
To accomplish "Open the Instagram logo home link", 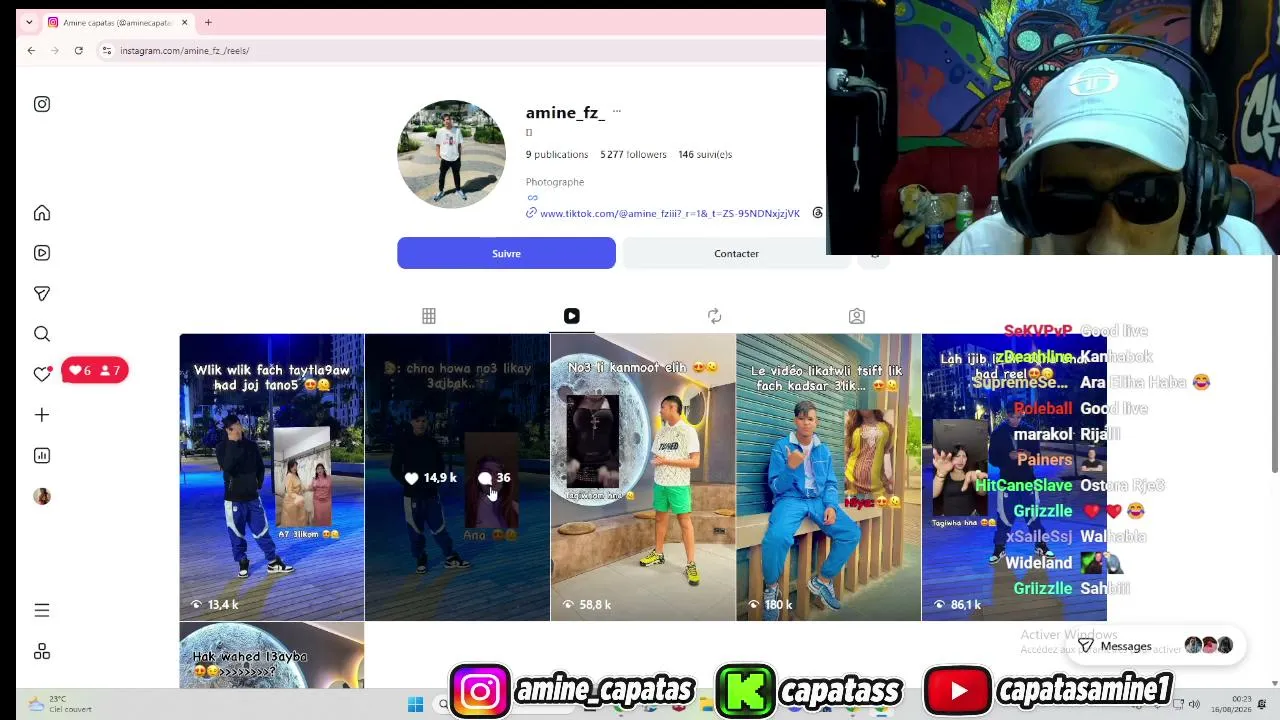I will tap(42, 104).
